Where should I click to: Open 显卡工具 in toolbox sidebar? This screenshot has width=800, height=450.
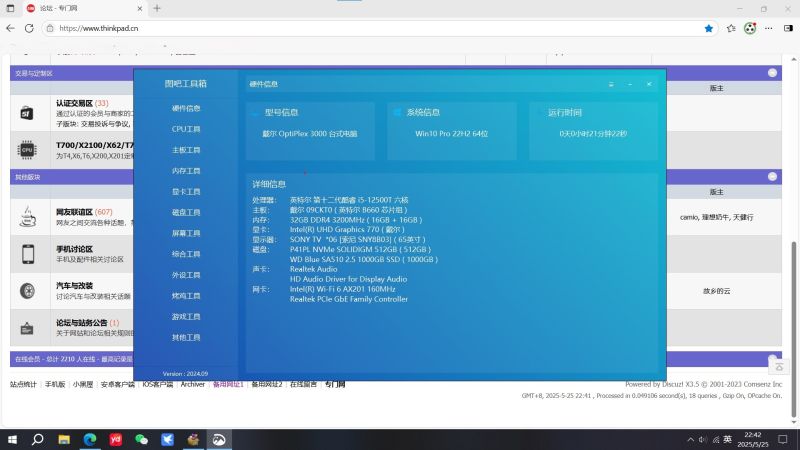coord(186,192)
